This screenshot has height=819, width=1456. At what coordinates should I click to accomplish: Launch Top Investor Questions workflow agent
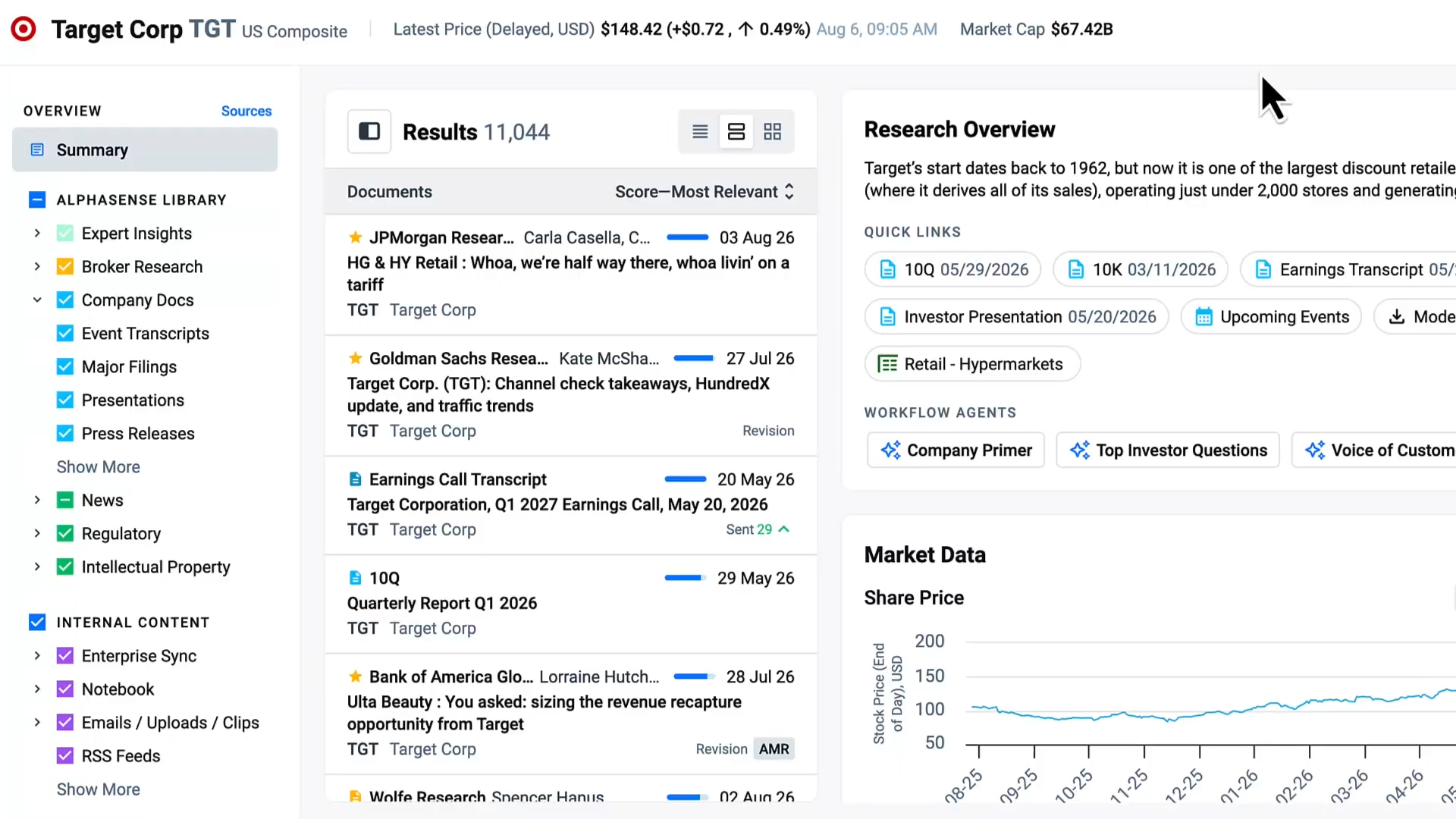point(1168,450)
